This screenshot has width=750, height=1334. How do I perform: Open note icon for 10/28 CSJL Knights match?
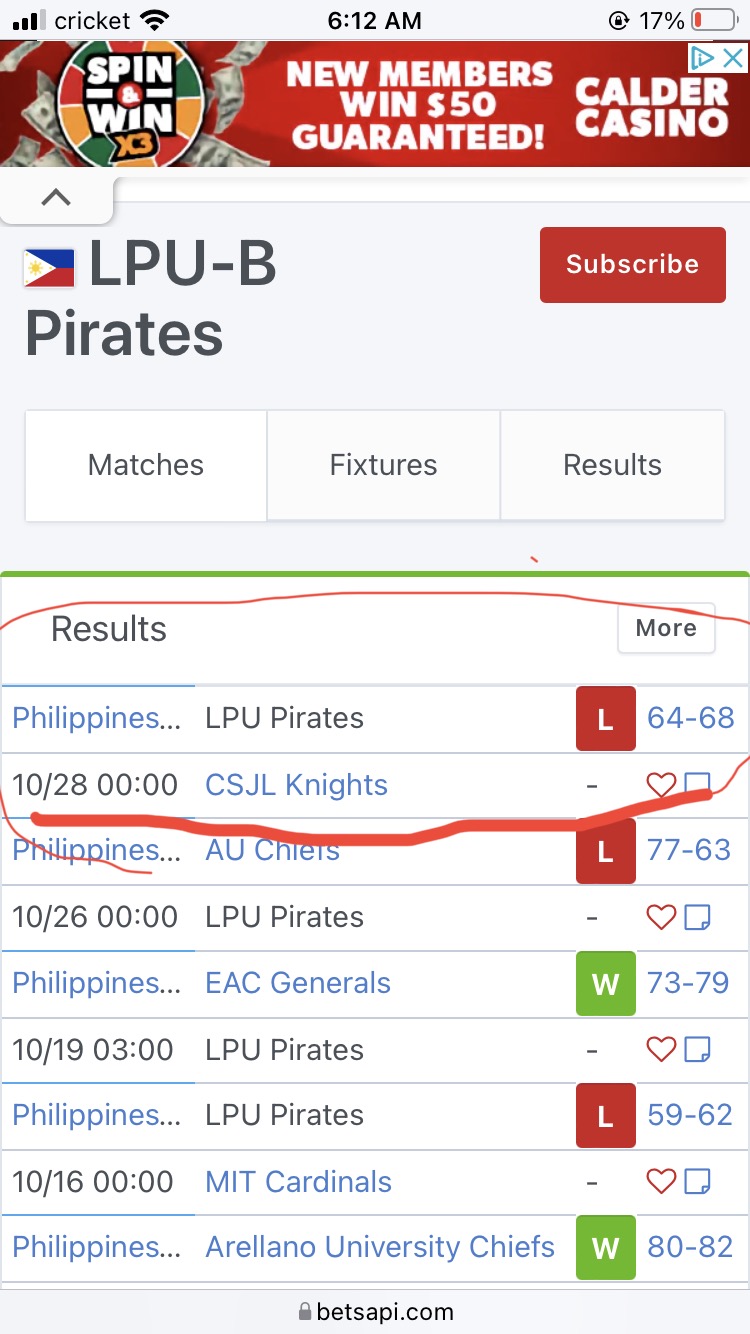click(x=697, y=785)
